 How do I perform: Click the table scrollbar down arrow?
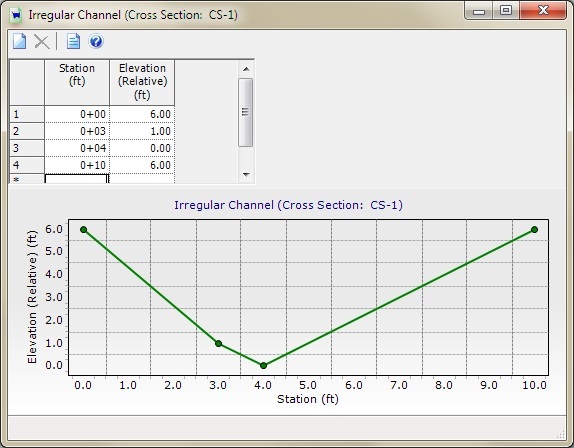246,174
